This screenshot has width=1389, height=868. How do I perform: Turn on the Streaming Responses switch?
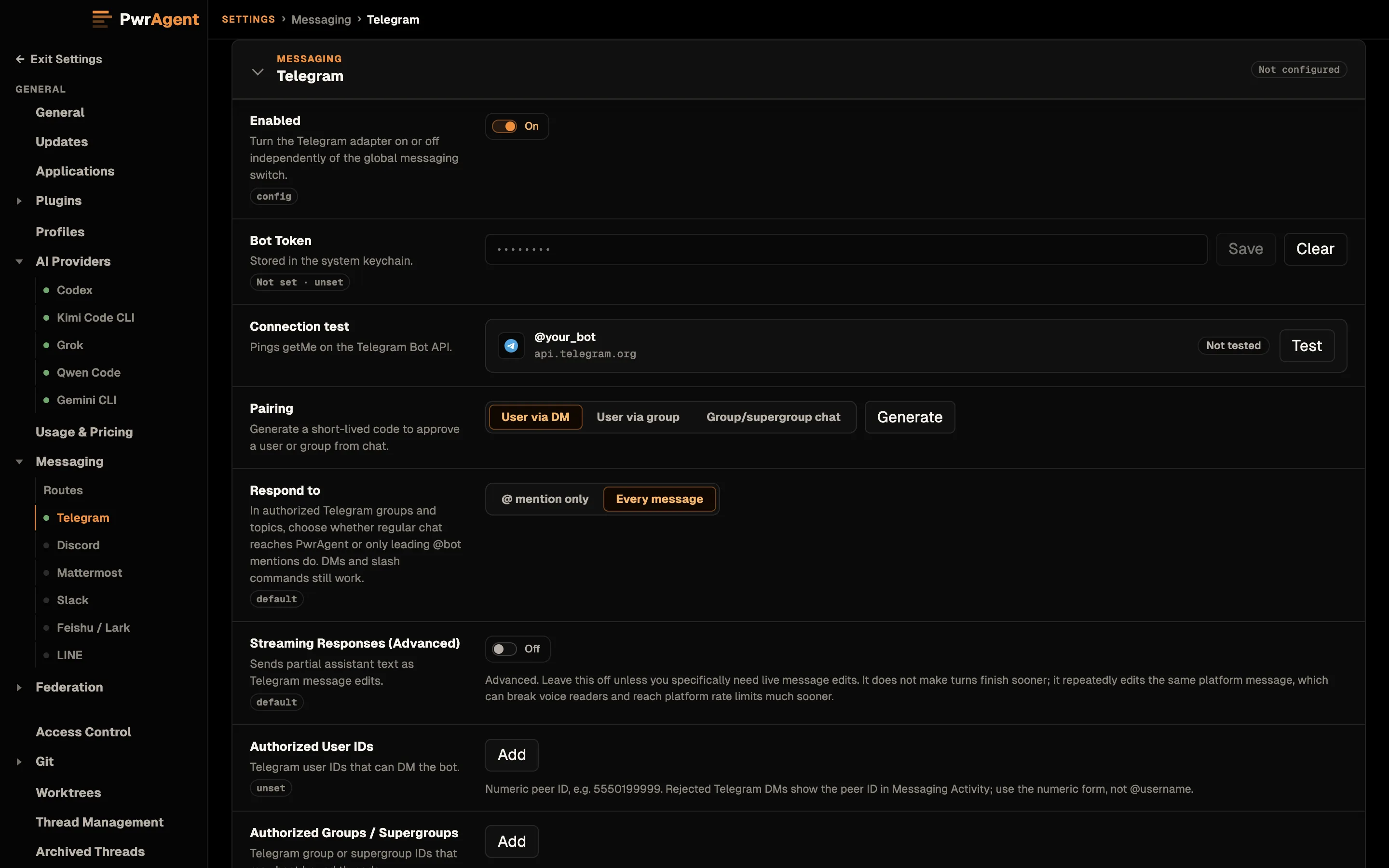pos(504,649)
